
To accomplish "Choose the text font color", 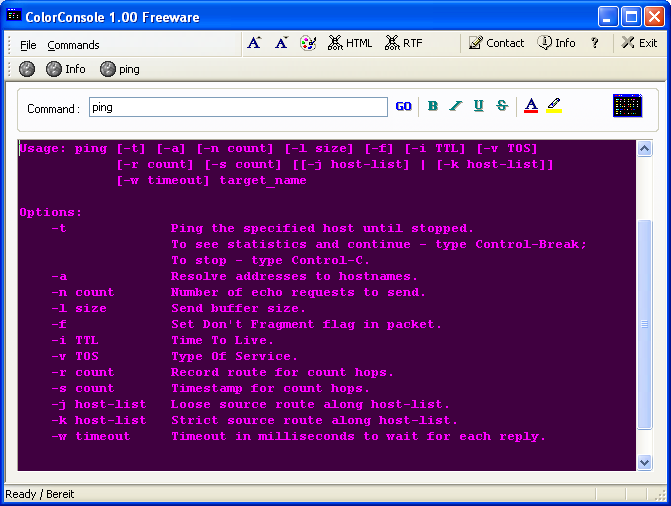I will [x=531, y=106].
